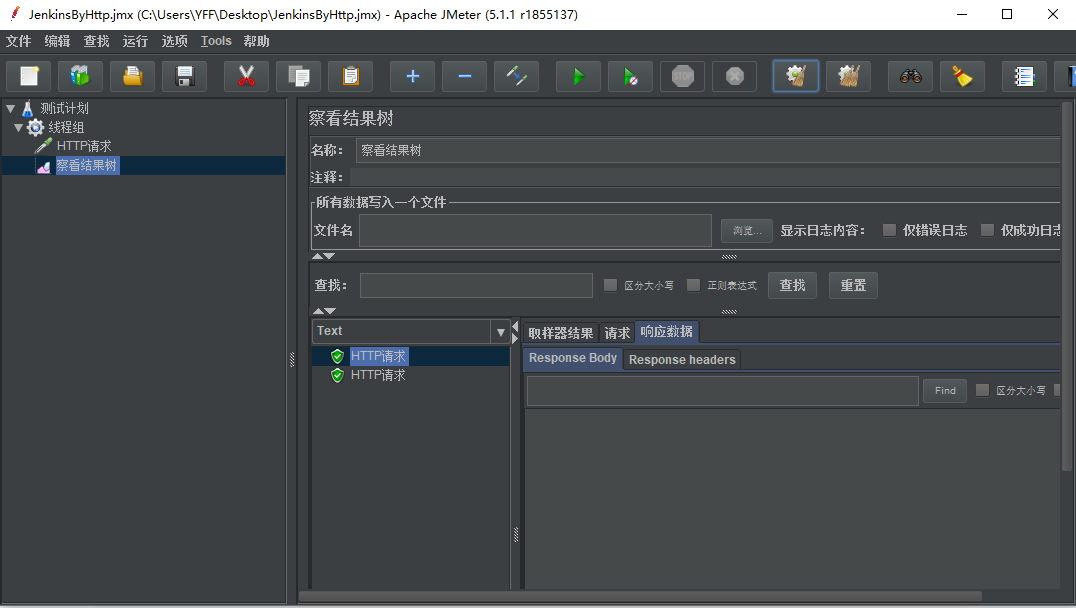Click the Clear All double broom icon
The height and width of the screenshot is (608, 1076).
[849, 76]
